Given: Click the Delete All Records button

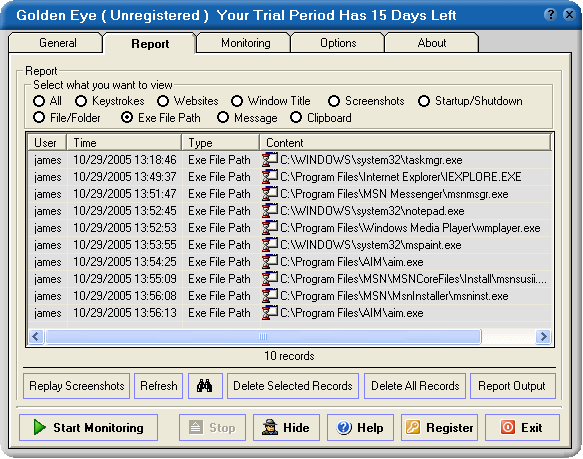Looking at the screenshot, I should [x=415, y=386].
